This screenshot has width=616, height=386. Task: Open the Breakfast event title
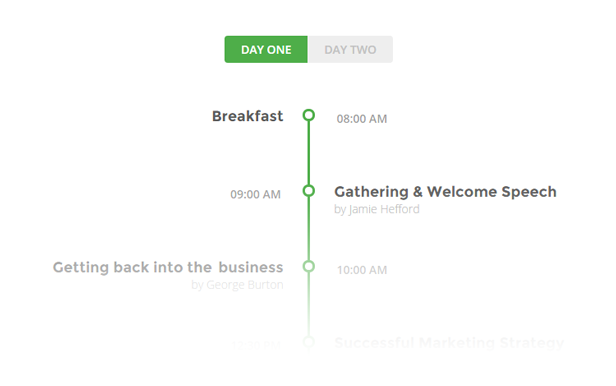point(248,116)
